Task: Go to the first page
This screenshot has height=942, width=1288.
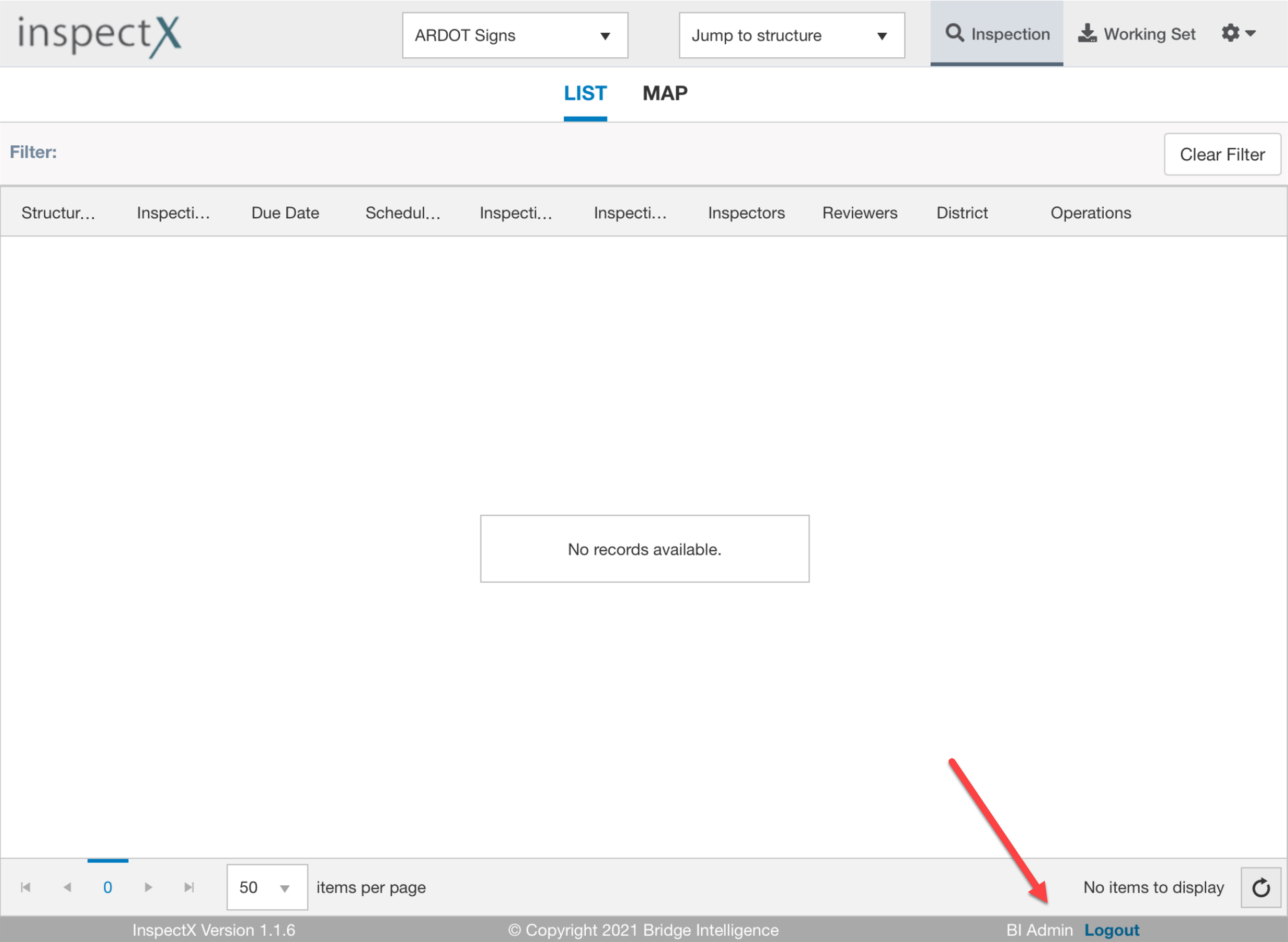Action: click(26, 887)
